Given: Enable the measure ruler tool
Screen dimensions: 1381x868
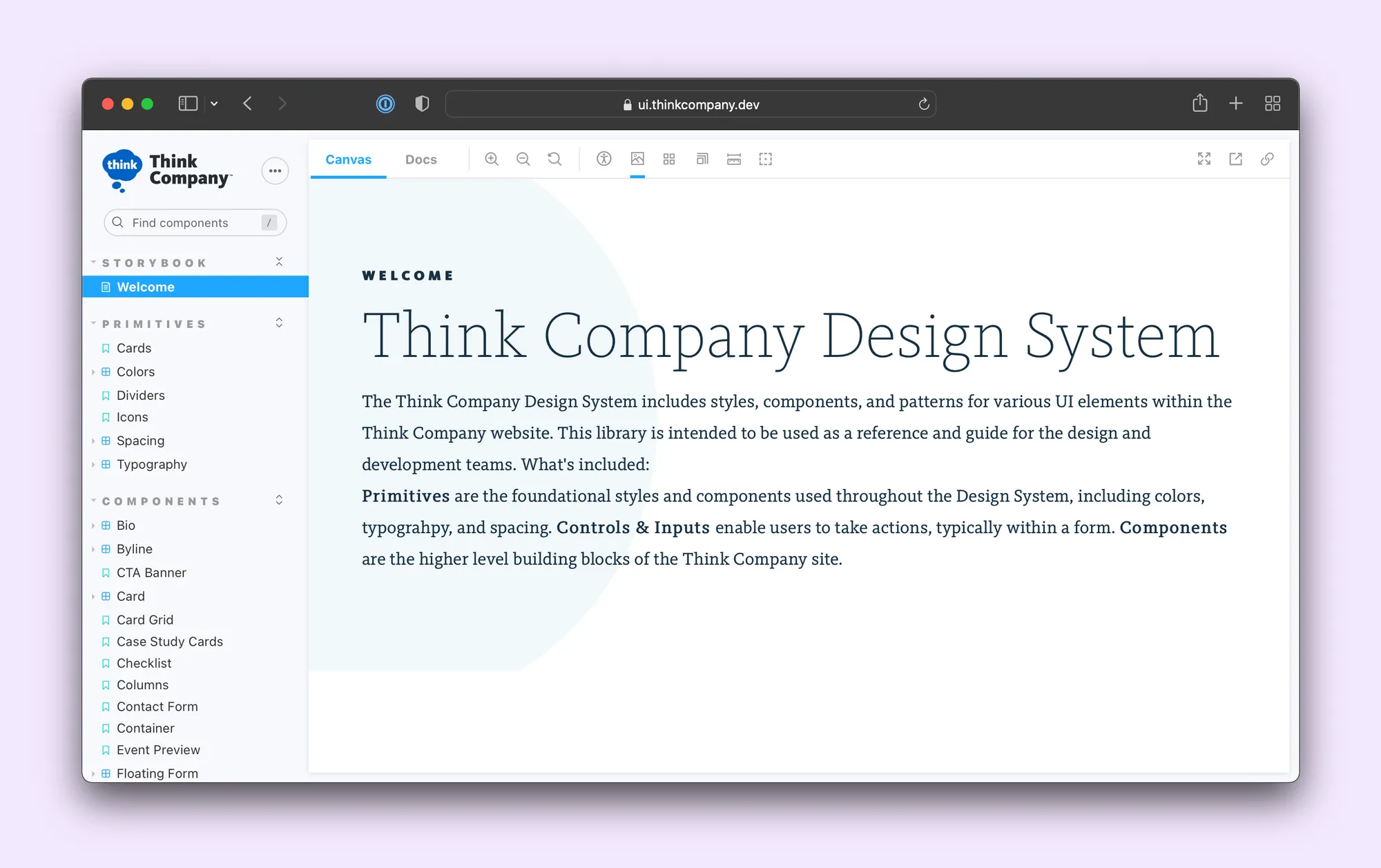Looking at the screenshot, I should [734, 159].
